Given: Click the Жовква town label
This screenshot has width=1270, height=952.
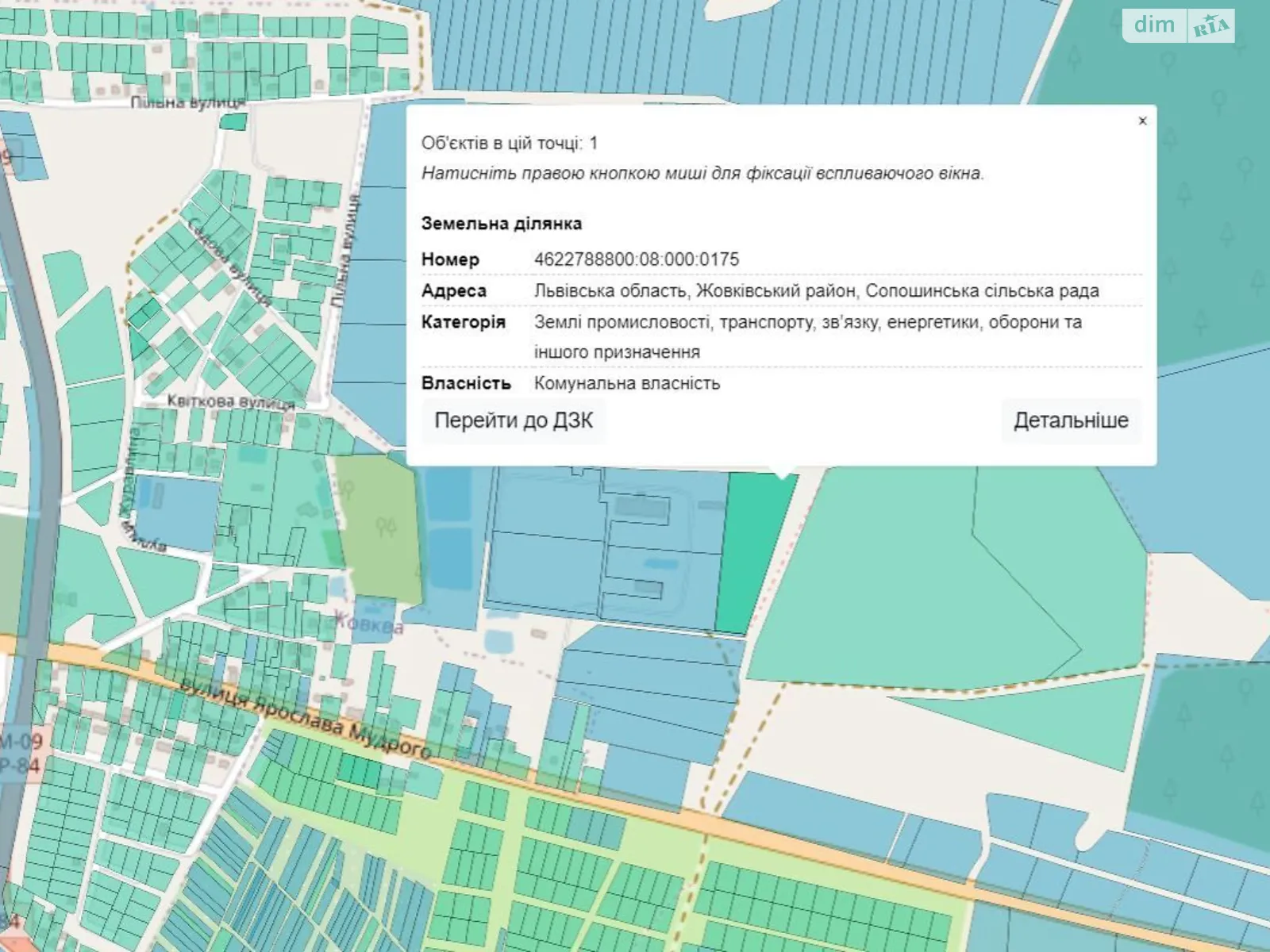Looking at the screenshot, I should point(368,623).
